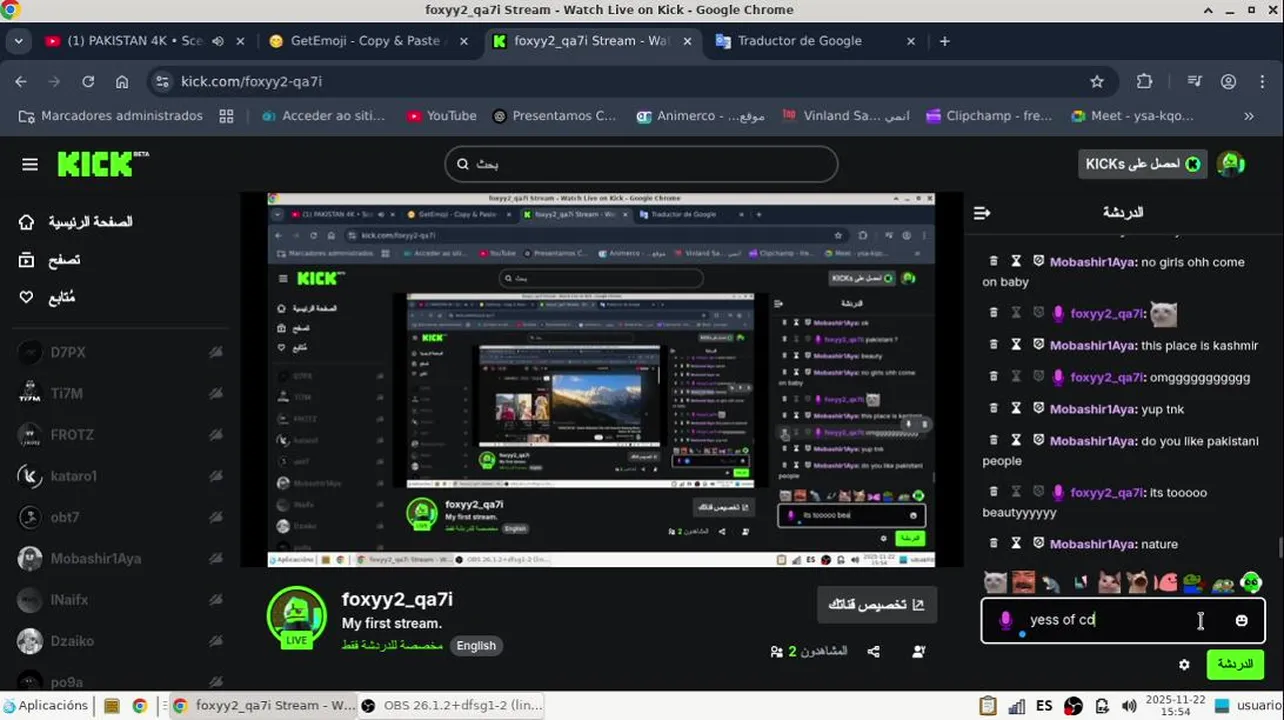Open Dzaiko channel in the sidebar
Screen dimensions: 1284x720
click(121, 641)
